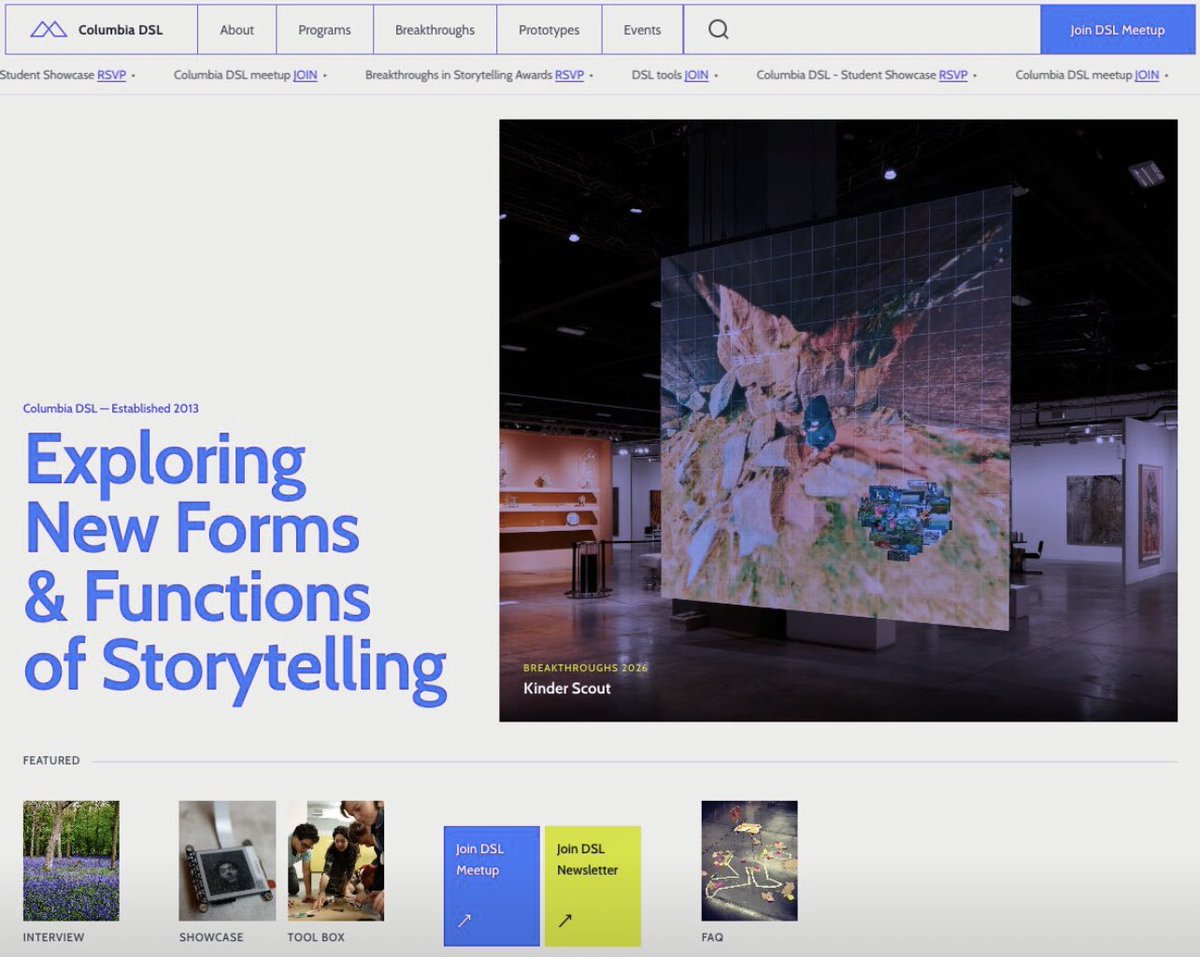
Task: Click arrow icon on Join DSL Meetup tile
Action: 464,921
